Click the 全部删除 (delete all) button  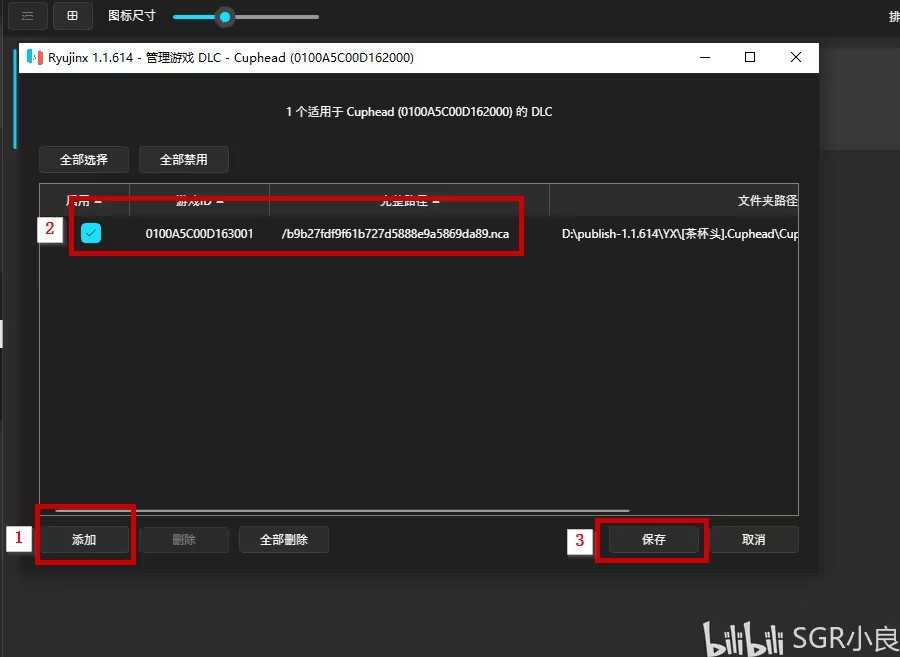click(284, 539)
